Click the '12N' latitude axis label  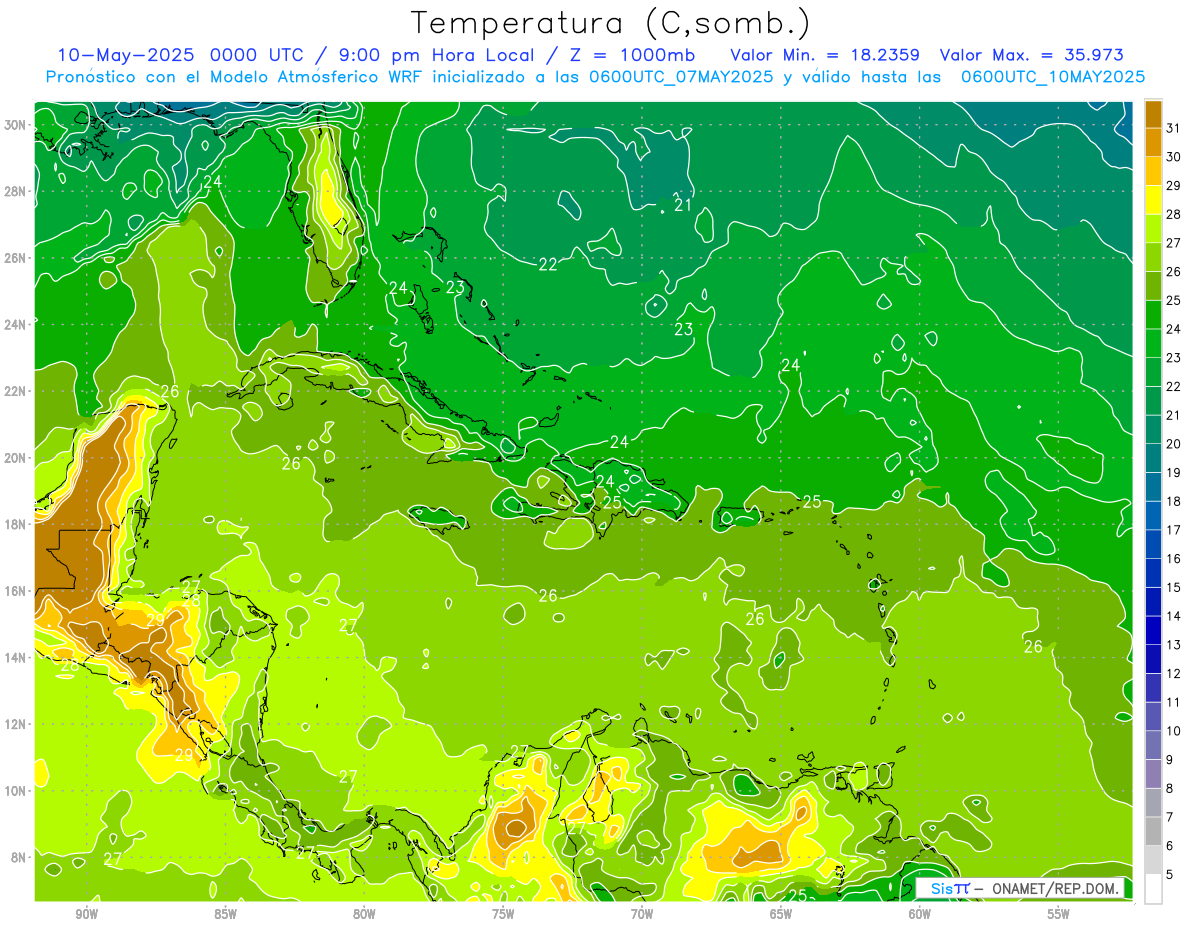pos(16,724)
